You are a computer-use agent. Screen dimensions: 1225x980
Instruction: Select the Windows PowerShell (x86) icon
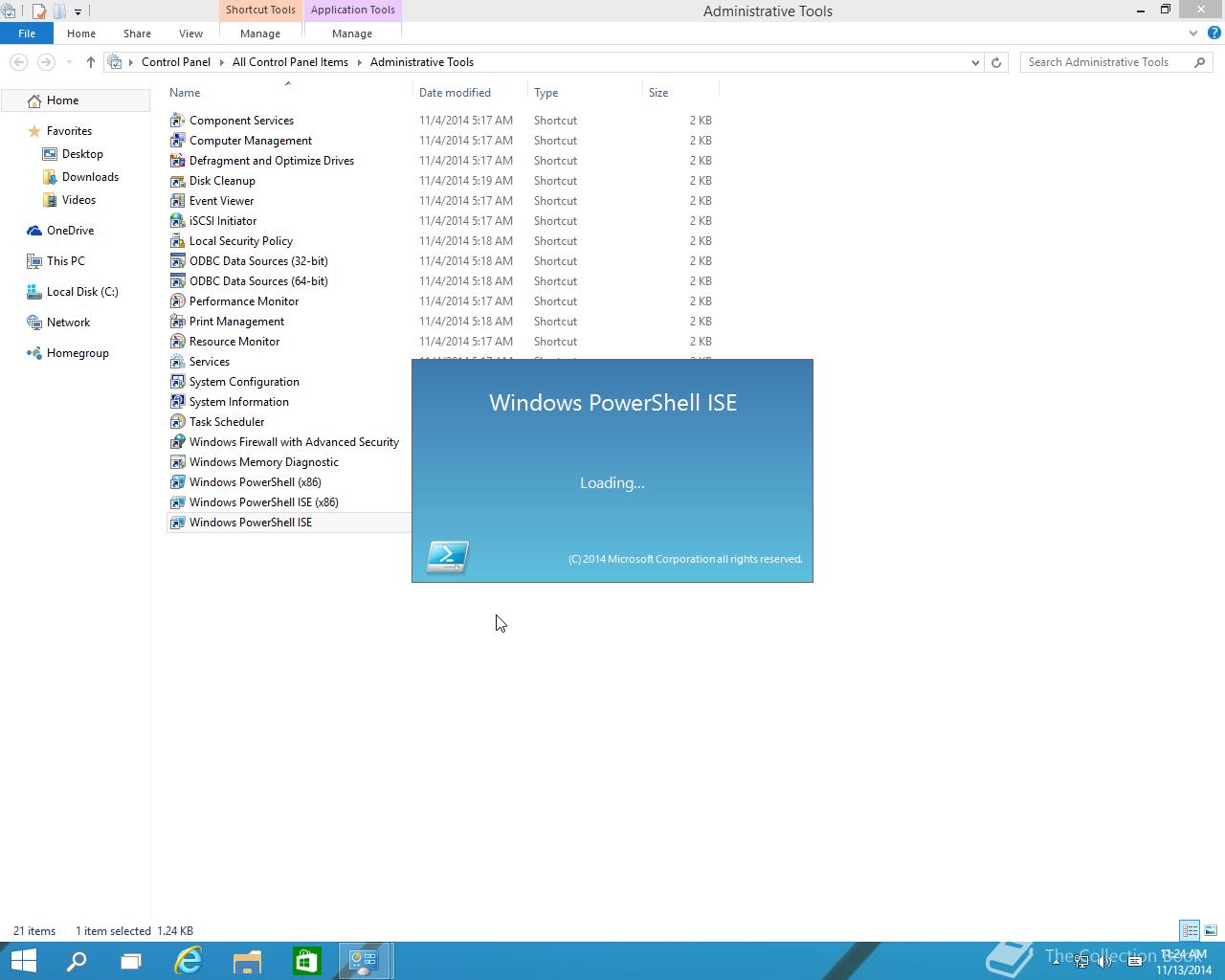point(177,482)
